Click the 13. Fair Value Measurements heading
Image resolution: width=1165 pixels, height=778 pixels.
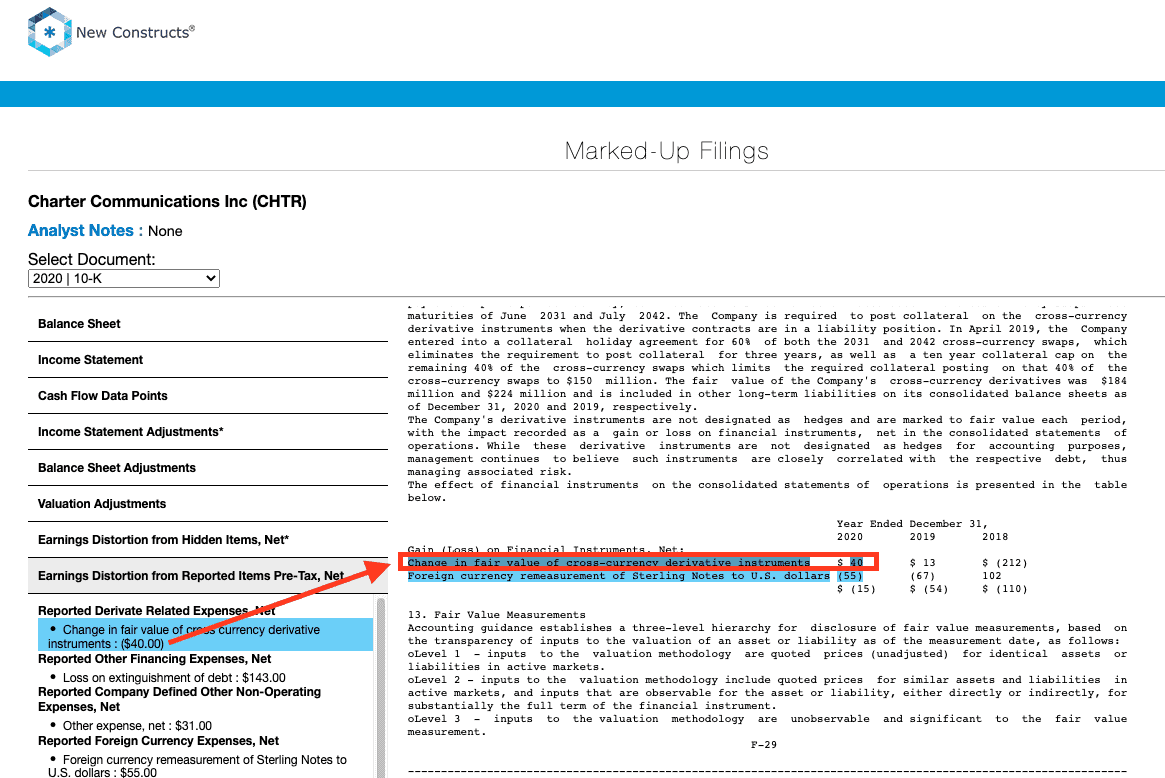[496, 615]
